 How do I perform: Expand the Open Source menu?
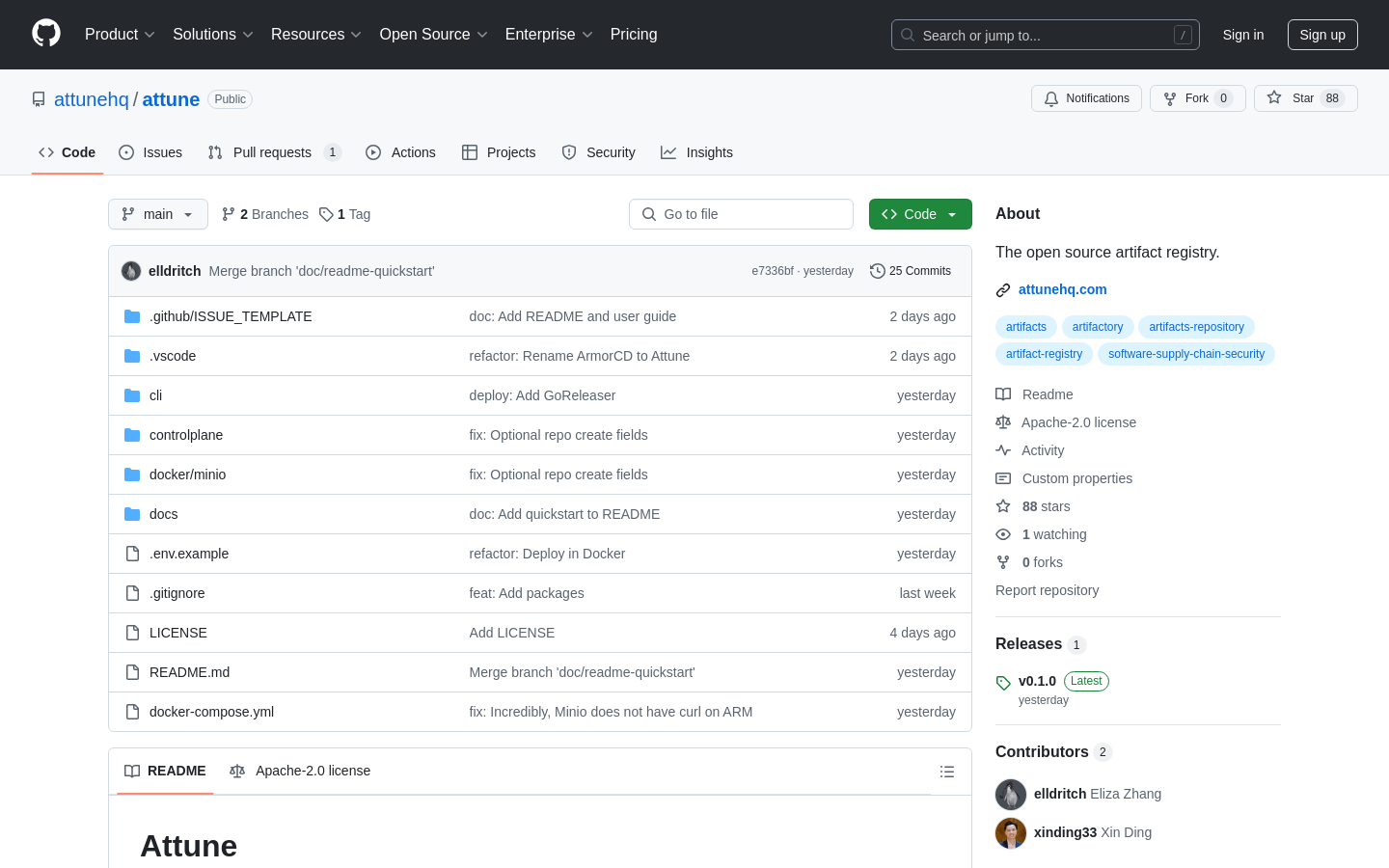pyautogui.click(x=434, y=35)
